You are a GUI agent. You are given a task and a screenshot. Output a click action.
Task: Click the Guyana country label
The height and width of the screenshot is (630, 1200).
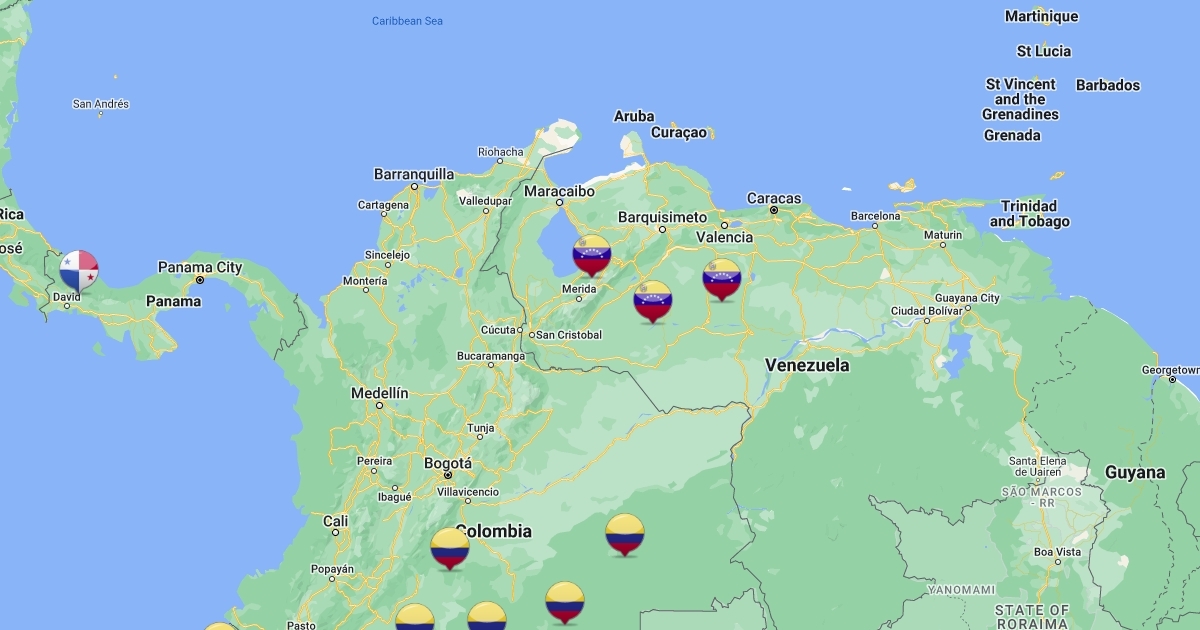(x=1134, y=472)
